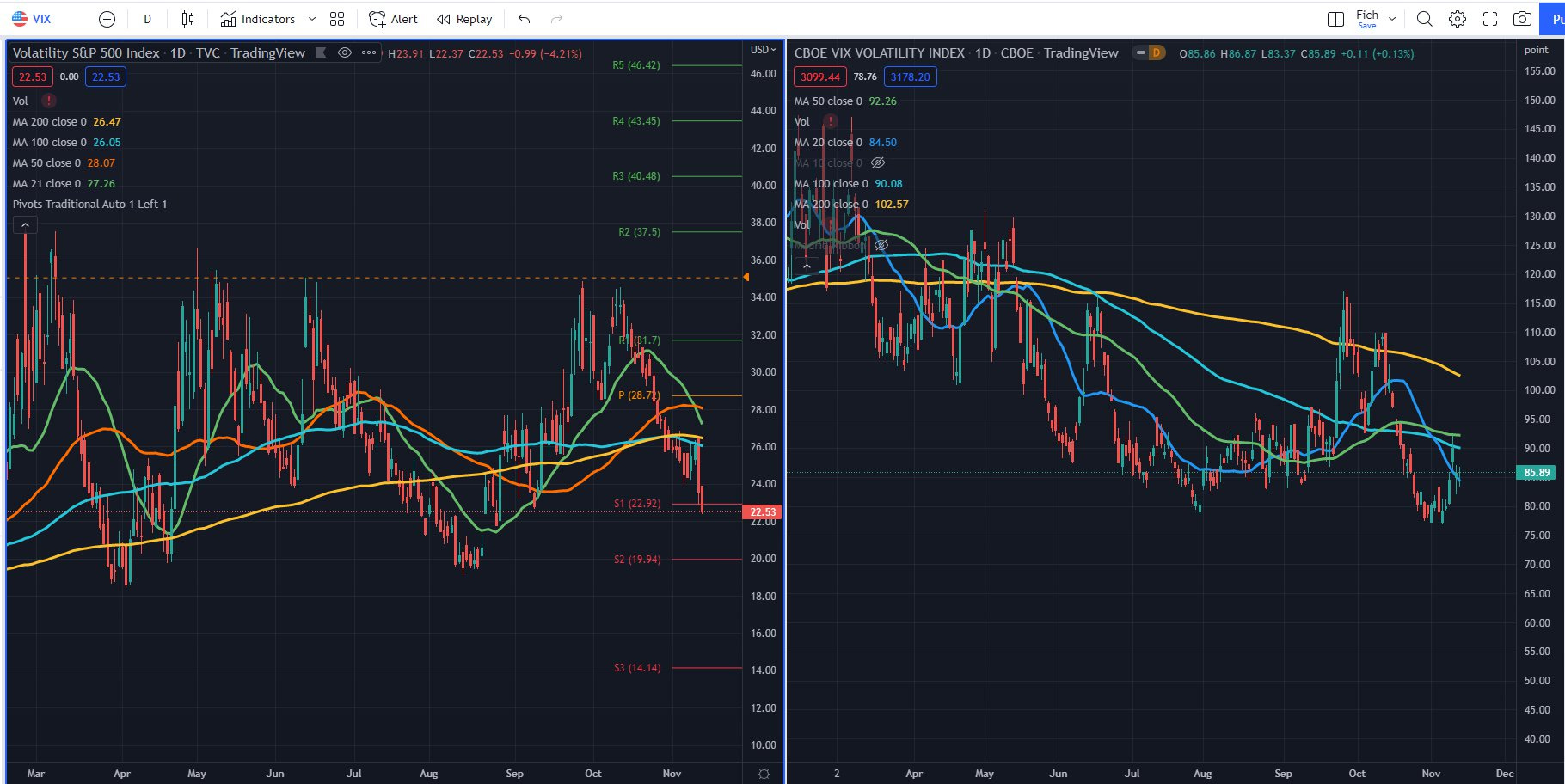This screenshot has width=1565, height=784.
Task: Take a chart snapshot with camera icon
Action: click(1522, 19)
